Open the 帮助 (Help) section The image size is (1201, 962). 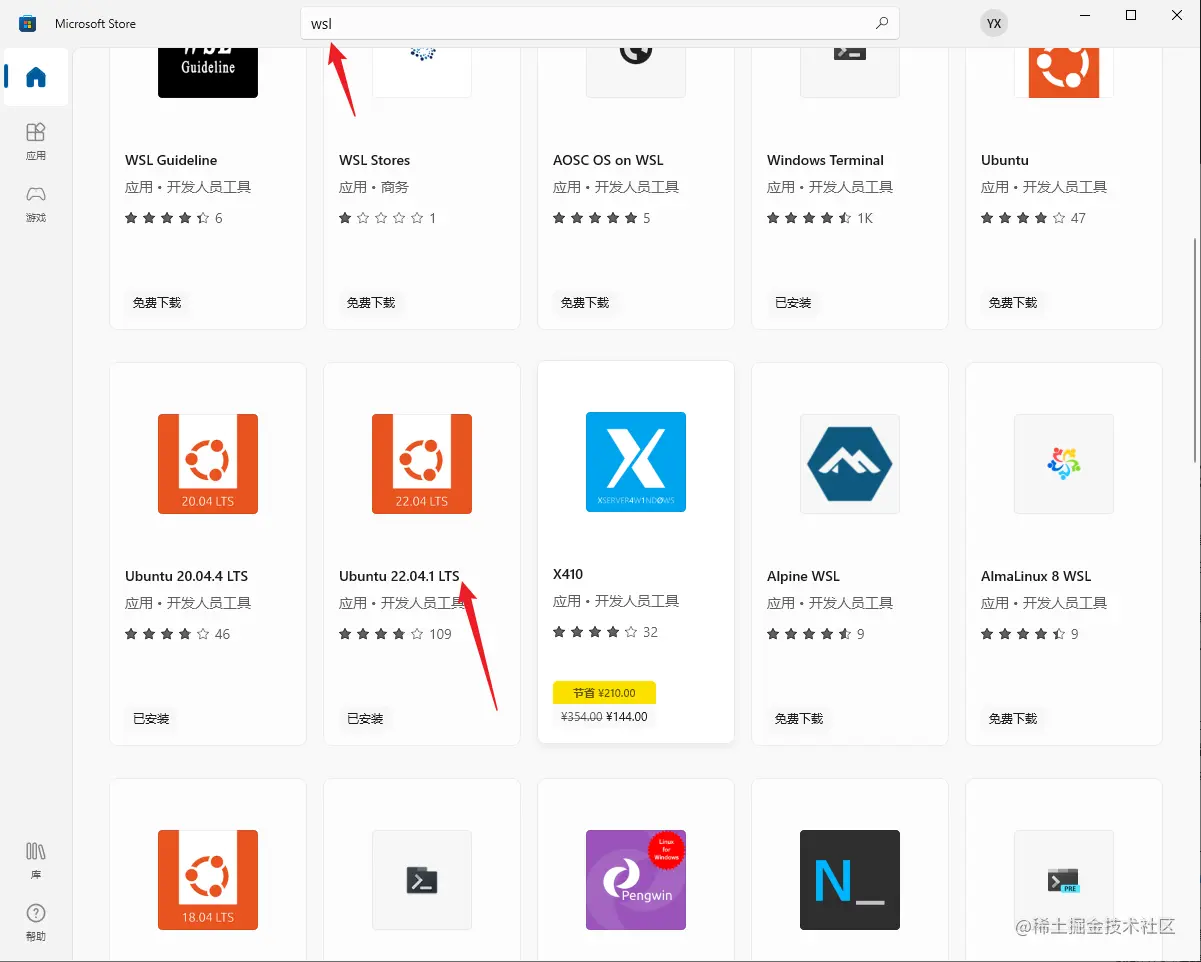coord(36,922)
